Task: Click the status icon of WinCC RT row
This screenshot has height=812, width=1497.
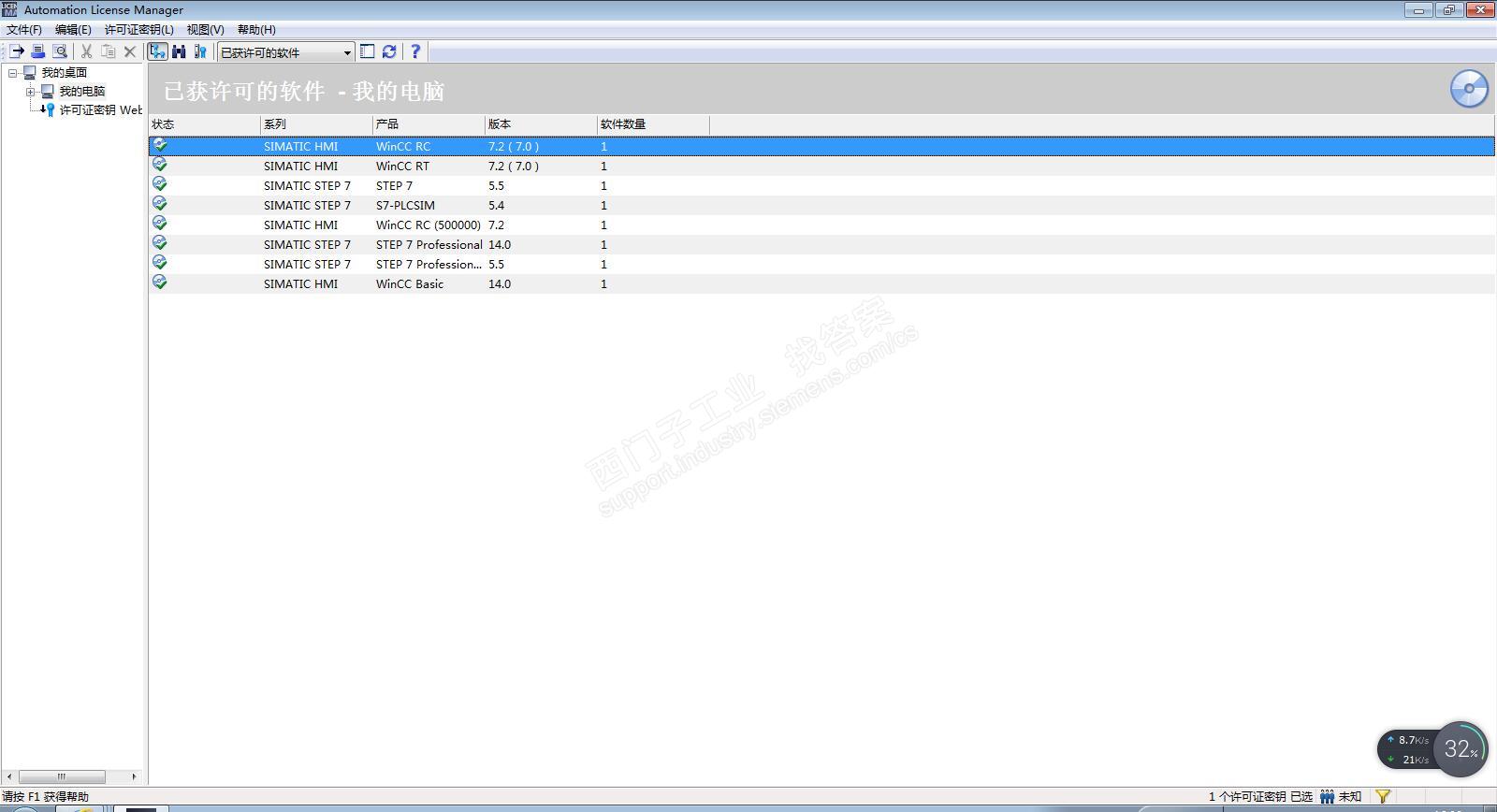Action: pos(160,165)
